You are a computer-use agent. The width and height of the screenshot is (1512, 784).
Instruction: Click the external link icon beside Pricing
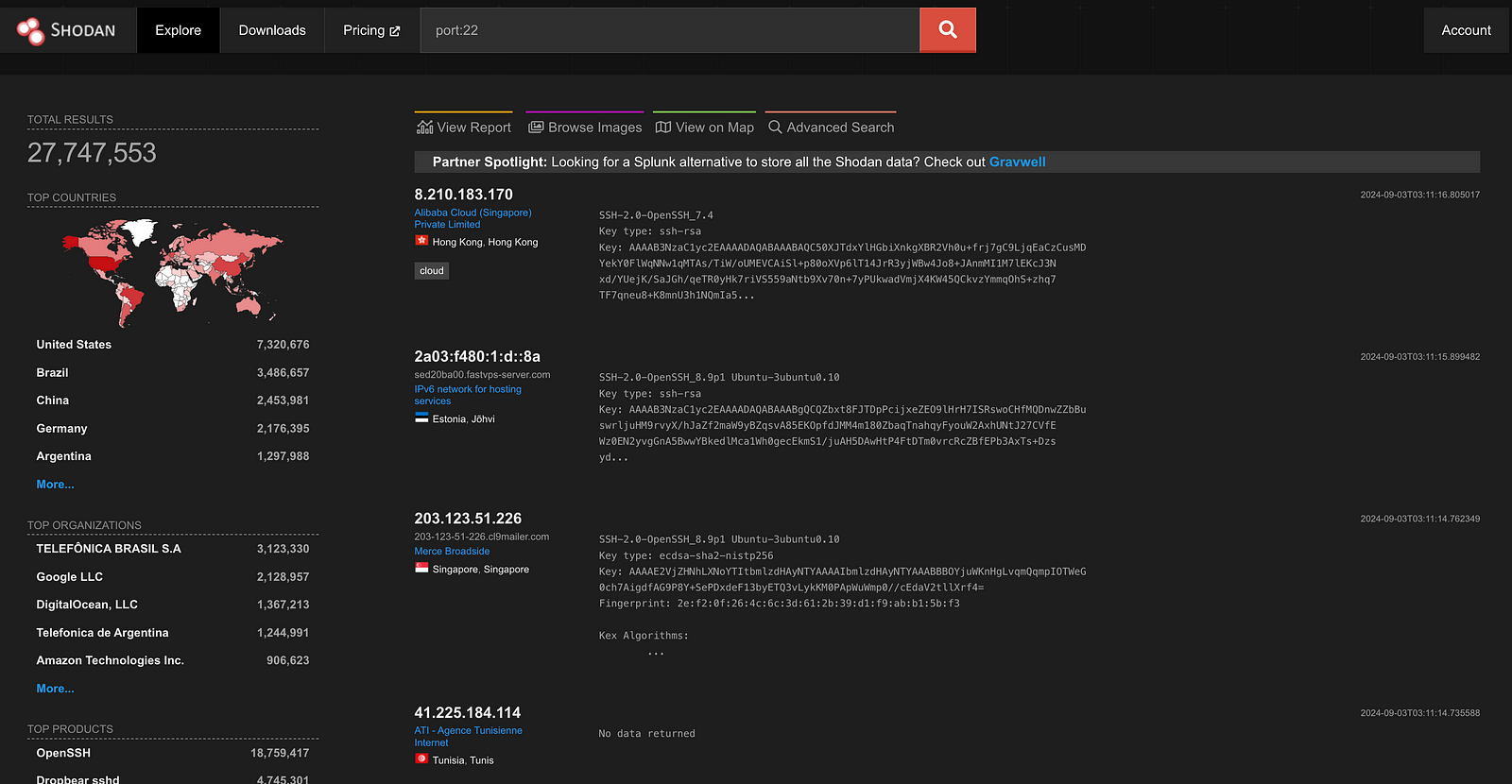click(395, 31)
